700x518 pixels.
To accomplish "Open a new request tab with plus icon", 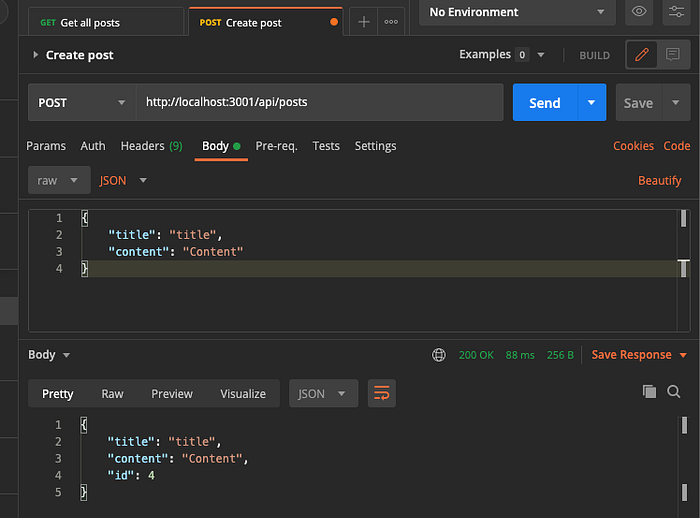I will tap(363, 22).
